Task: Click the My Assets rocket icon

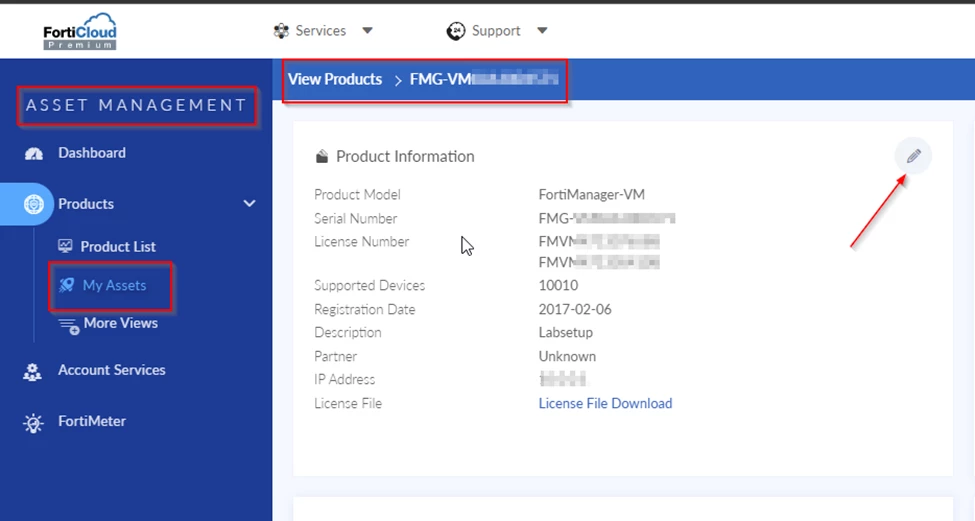Action: click(x=67, y=285)
